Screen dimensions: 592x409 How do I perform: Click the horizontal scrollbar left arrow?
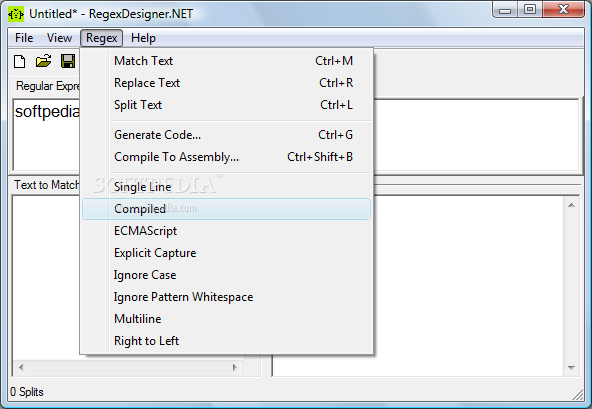tap(21, 367)
